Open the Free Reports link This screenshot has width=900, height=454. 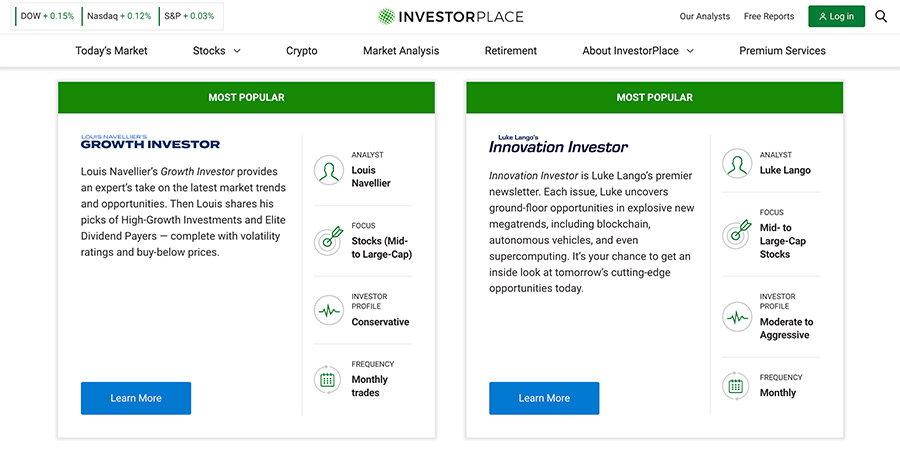click(769, 16)
